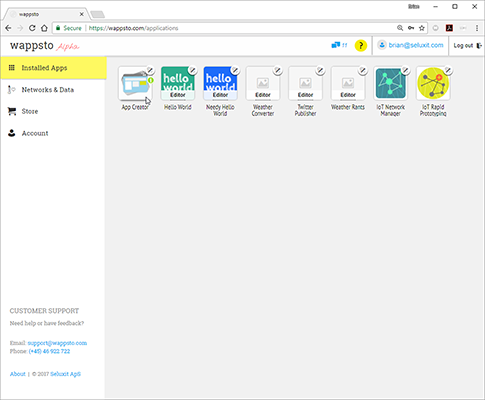Open the Weather Rants app
Image resolution: width=485 pixels, height=400 pixels.
tap(348, 83)
